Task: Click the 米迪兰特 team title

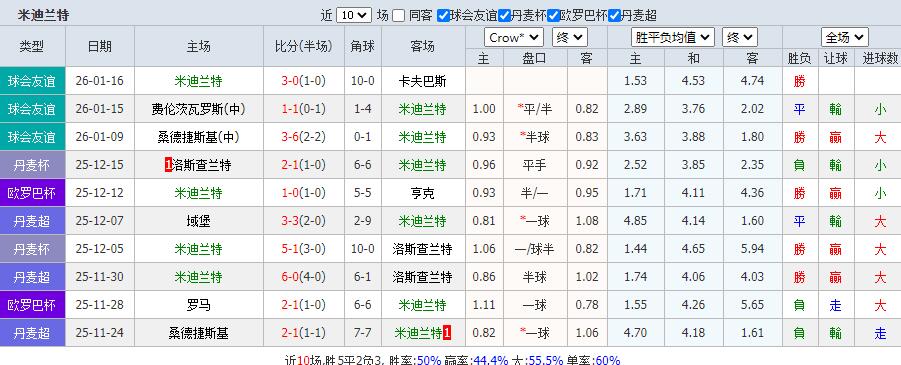Action: 43,16
